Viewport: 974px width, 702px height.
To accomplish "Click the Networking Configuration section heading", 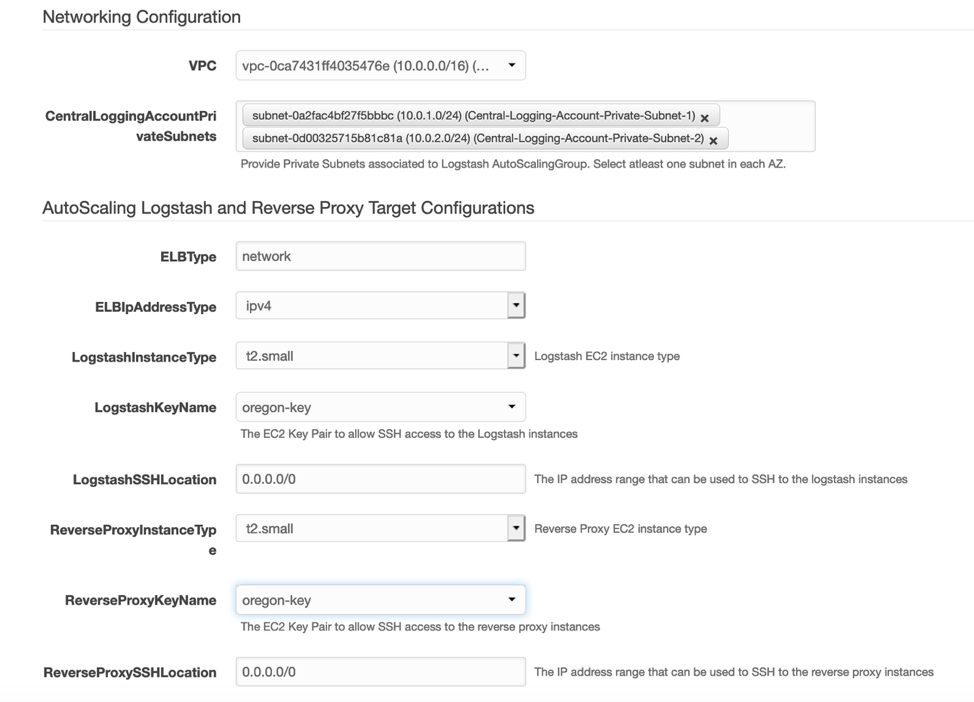I will tap(140, 17).
